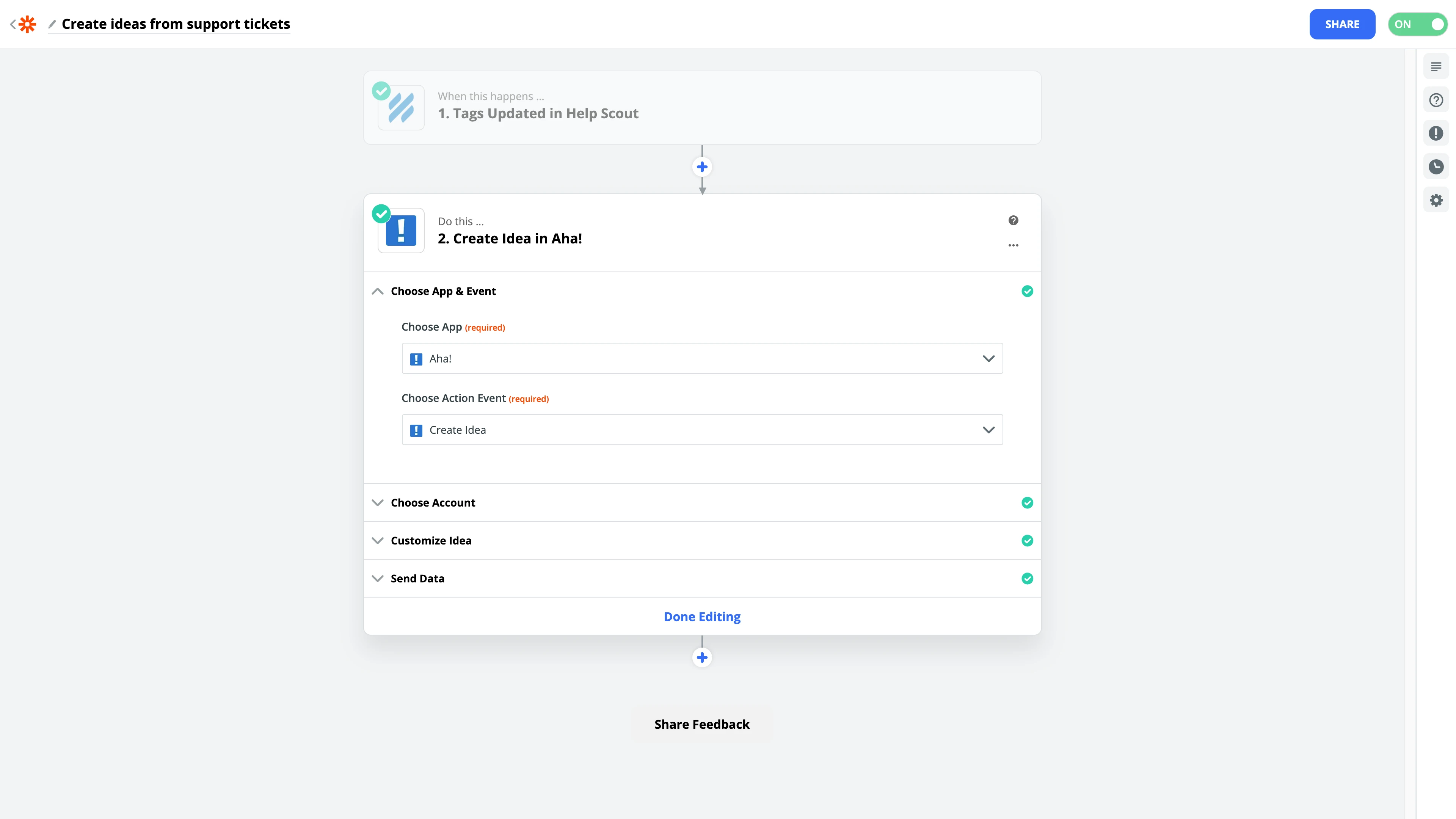Image resolution: width=1456 pixels, height=819 pixels.
Task: Click the Help Scout trigger app icon
Action: click(x=401, y=107)
